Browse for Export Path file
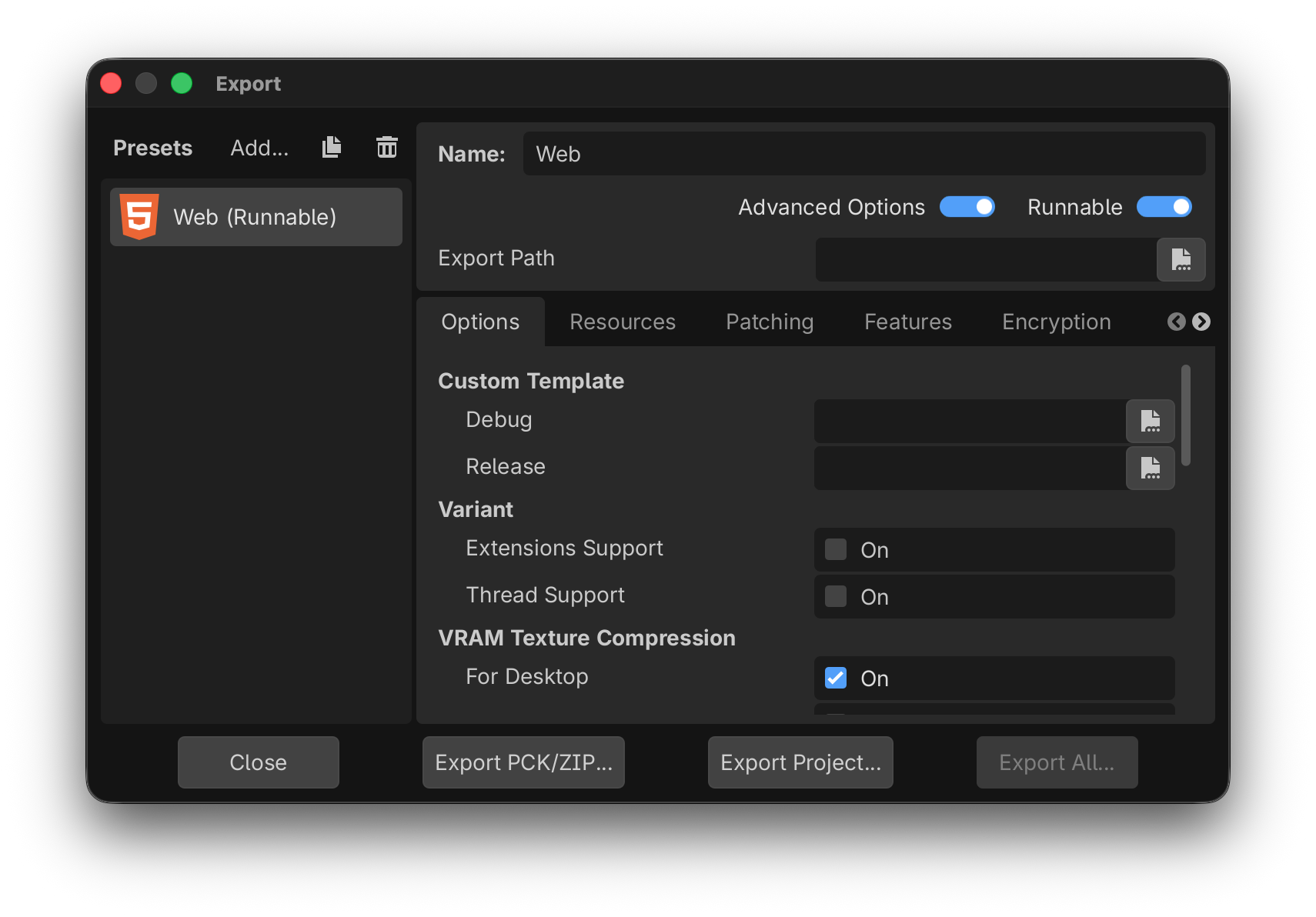This screenshot has height=917, width=1316. (1181, 259)
